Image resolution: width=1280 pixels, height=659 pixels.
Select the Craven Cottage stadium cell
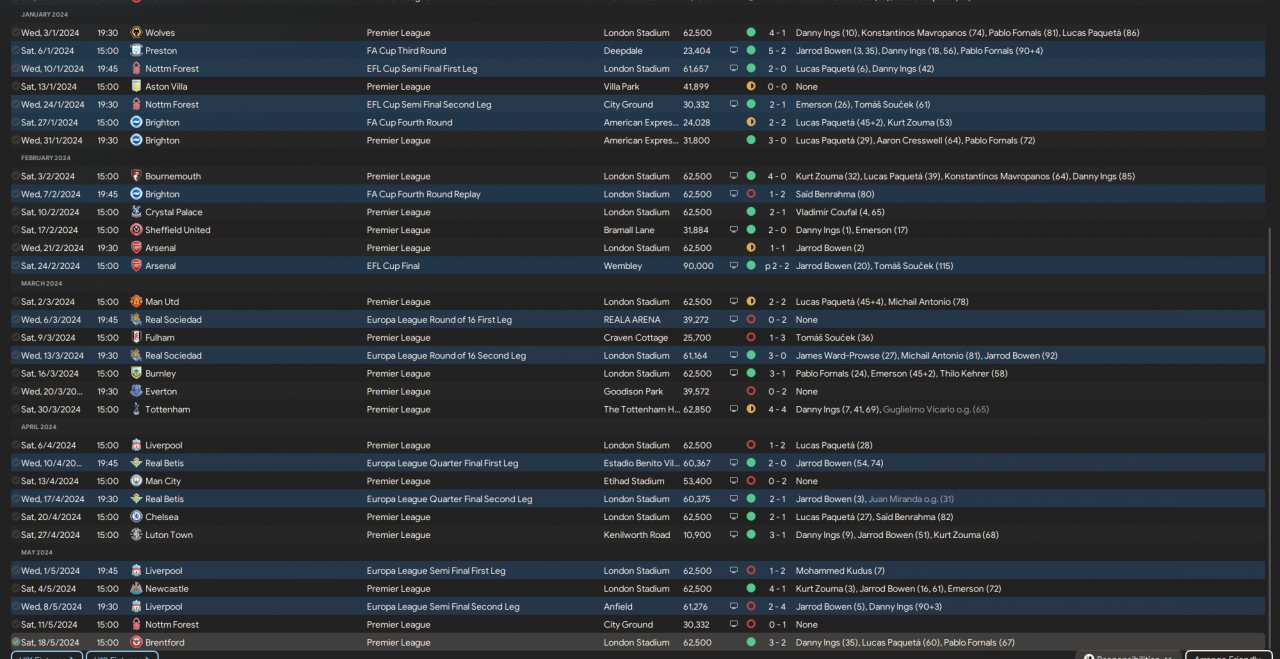[636, 338]
